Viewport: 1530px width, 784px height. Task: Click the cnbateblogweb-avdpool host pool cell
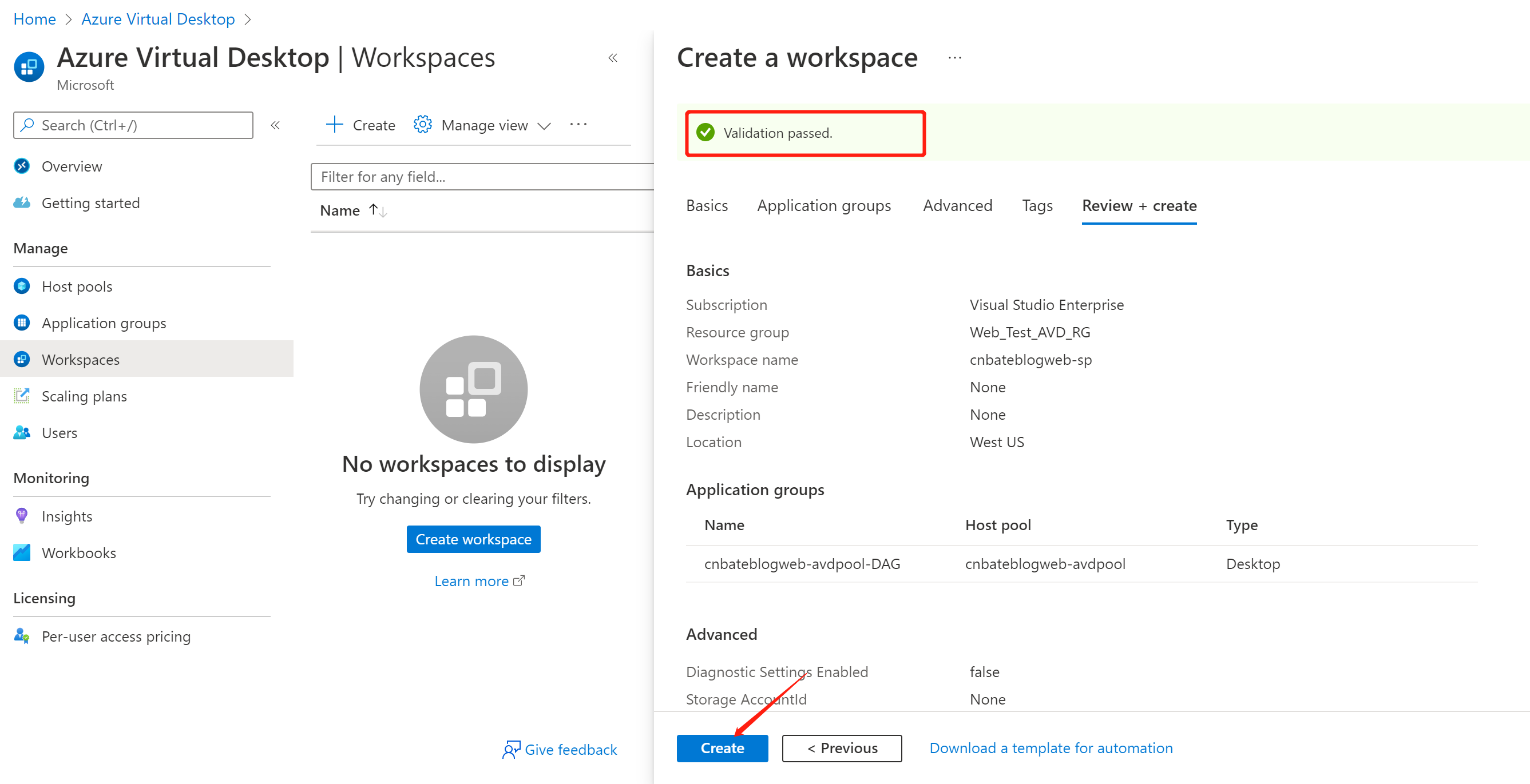coord(1045,563)
